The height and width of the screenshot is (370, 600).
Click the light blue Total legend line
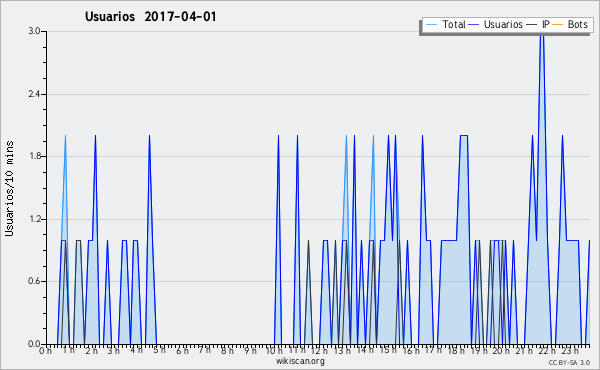[431, 25]
